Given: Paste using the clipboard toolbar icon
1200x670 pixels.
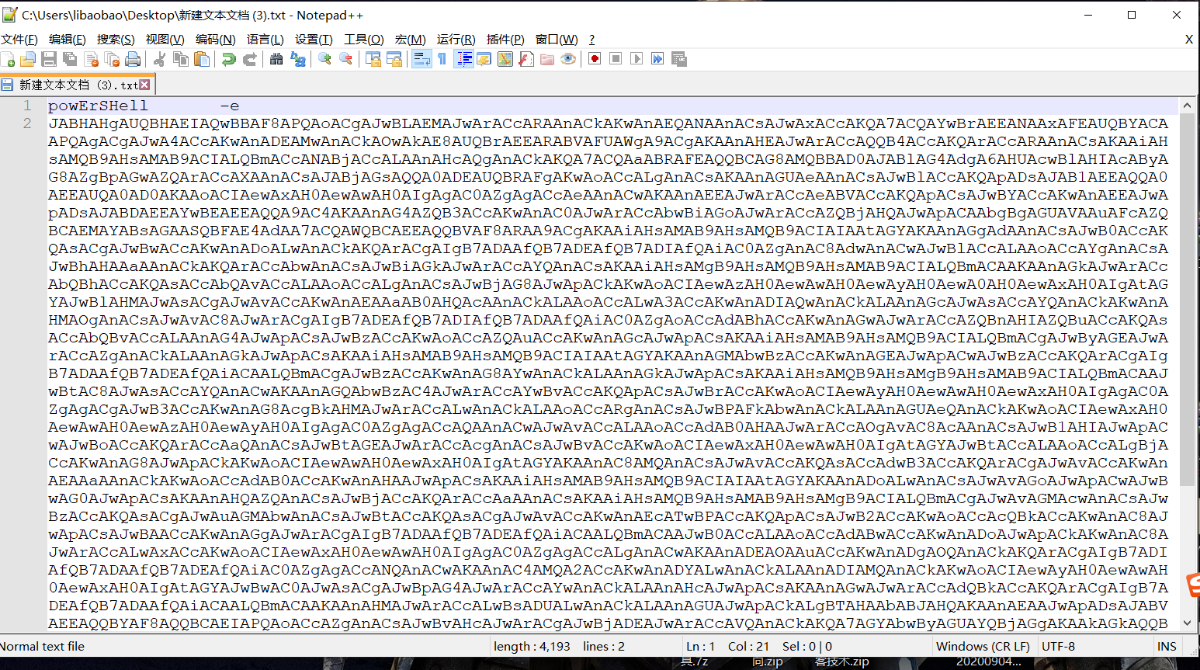Looking at the screenshot, I should coord(201,59).
